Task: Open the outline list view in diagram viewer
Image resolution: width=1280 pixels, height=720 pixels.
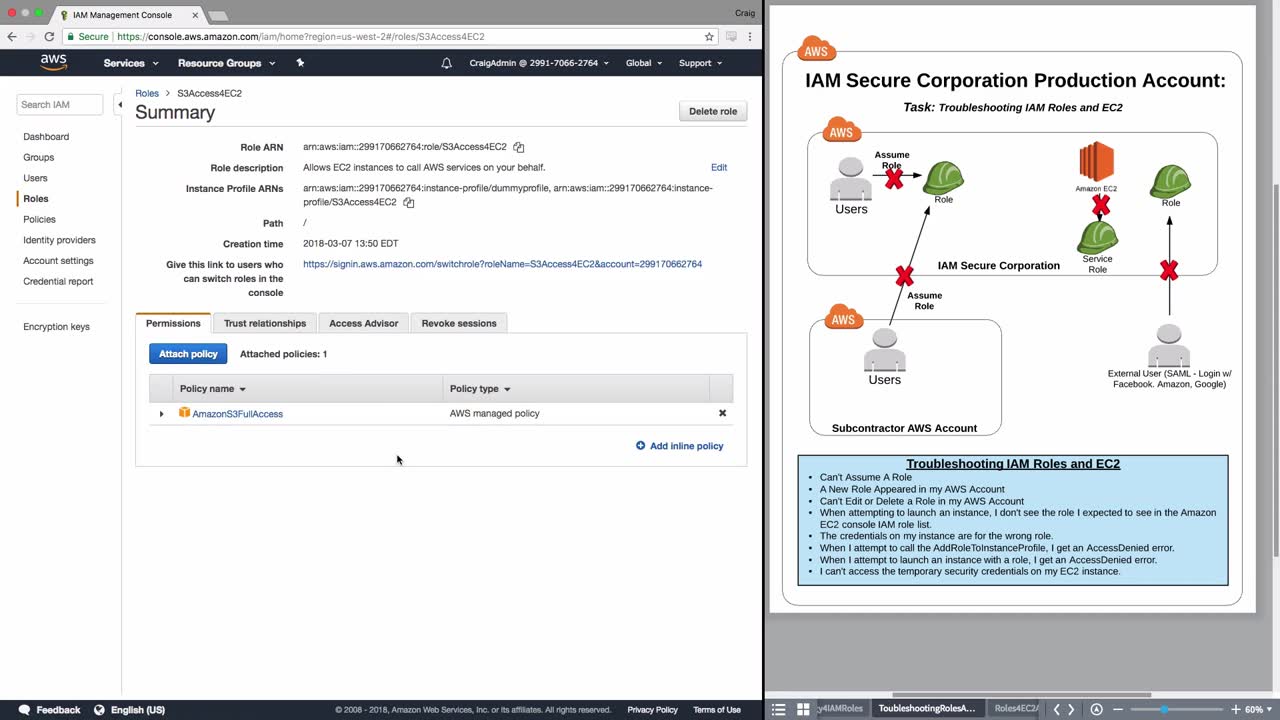Action: 778,709
